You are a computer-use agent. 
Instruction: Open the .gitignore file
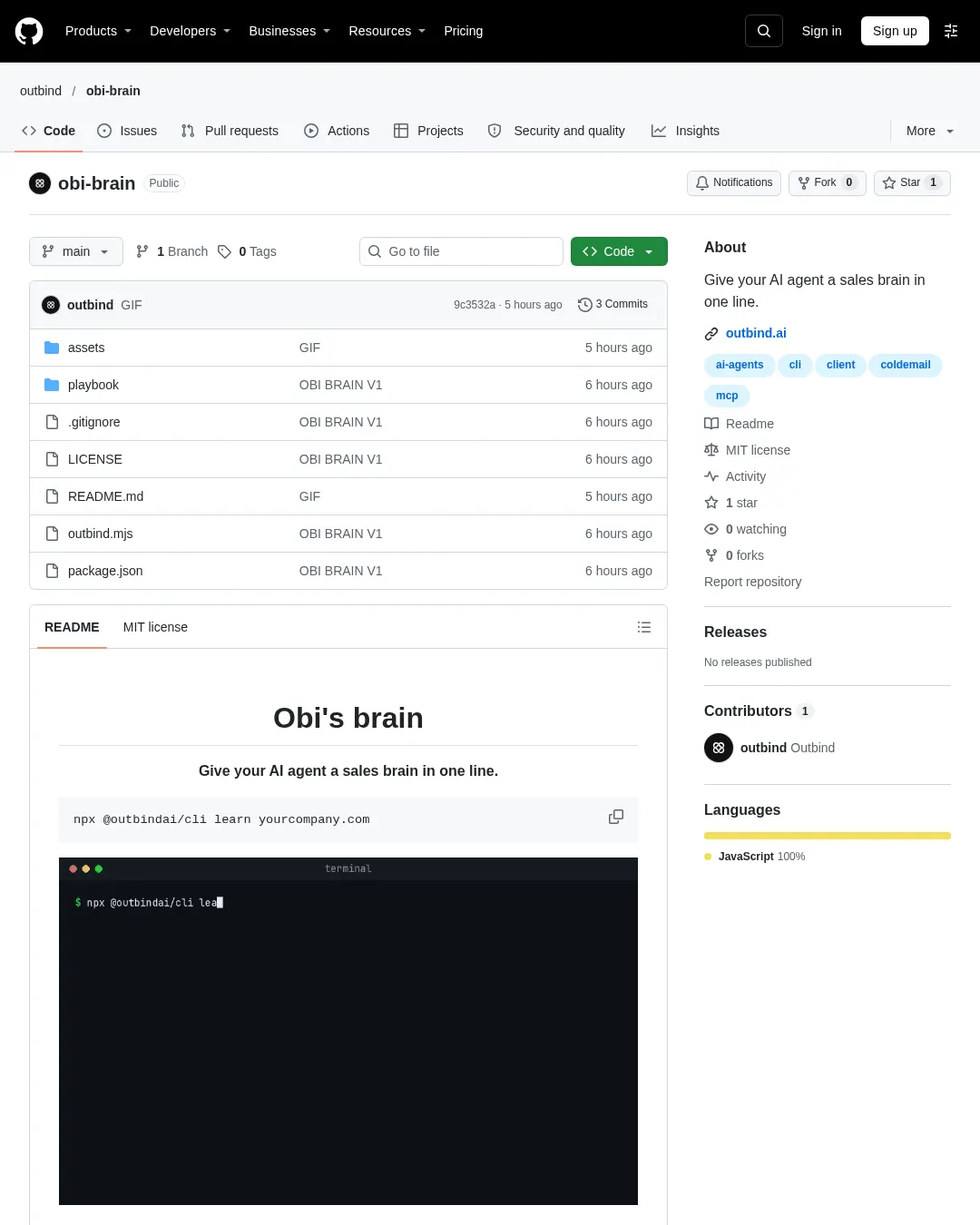coord(94,422)
